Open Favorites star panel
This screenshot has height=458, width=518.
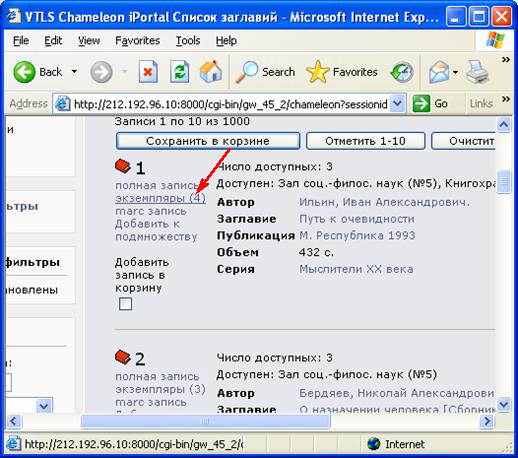[x=317, y=72]
